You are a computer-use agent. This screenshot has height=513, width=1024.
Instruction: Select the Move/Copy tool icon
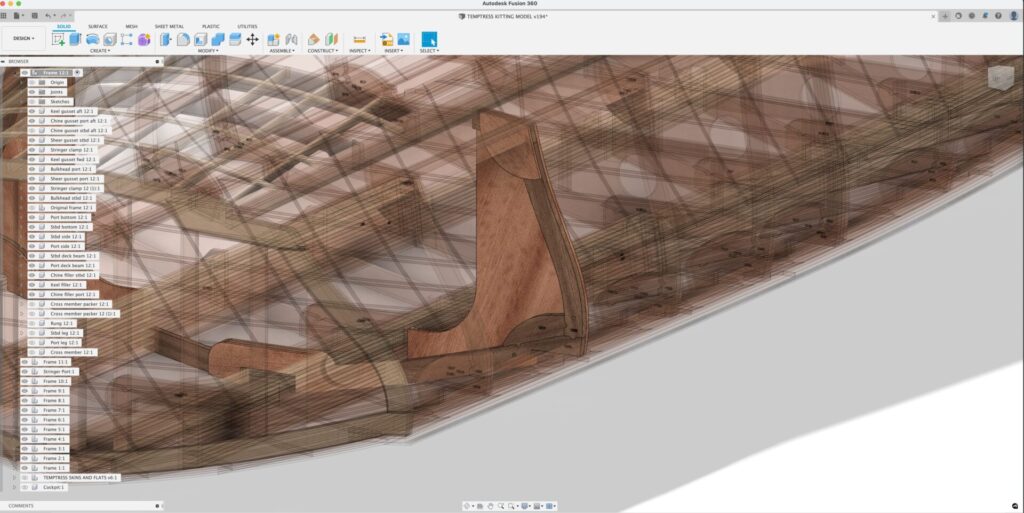pos(252,39)
